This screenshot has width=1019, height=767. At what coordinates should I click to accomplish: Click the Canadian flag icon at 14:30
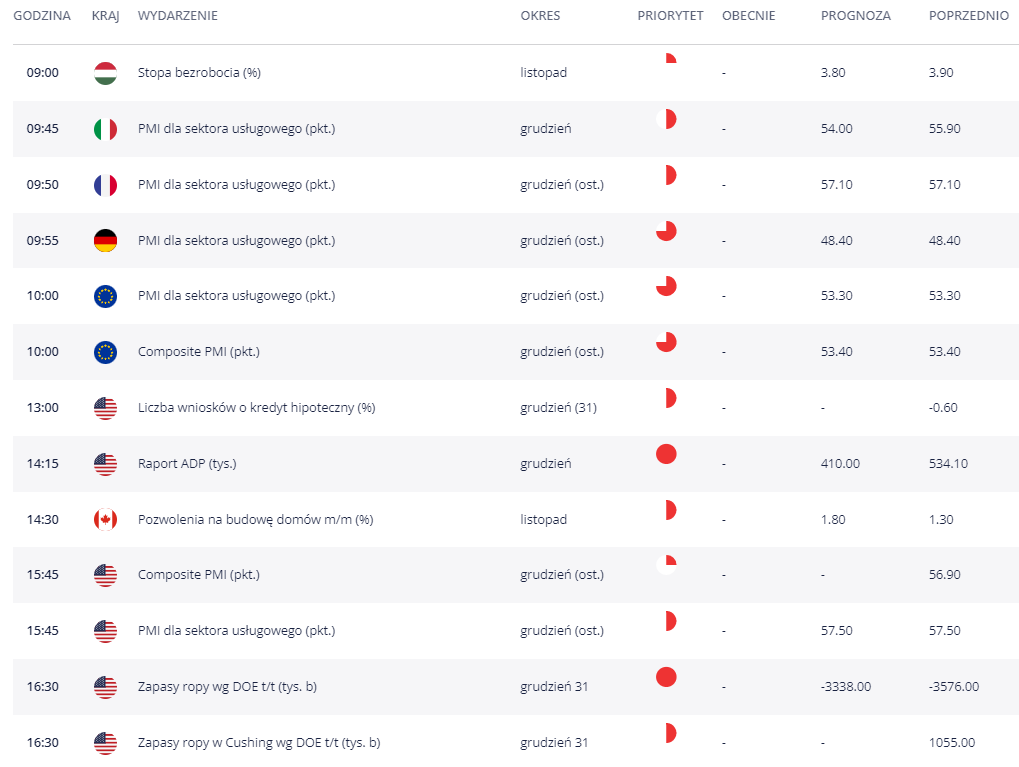[x=105, y=519]
